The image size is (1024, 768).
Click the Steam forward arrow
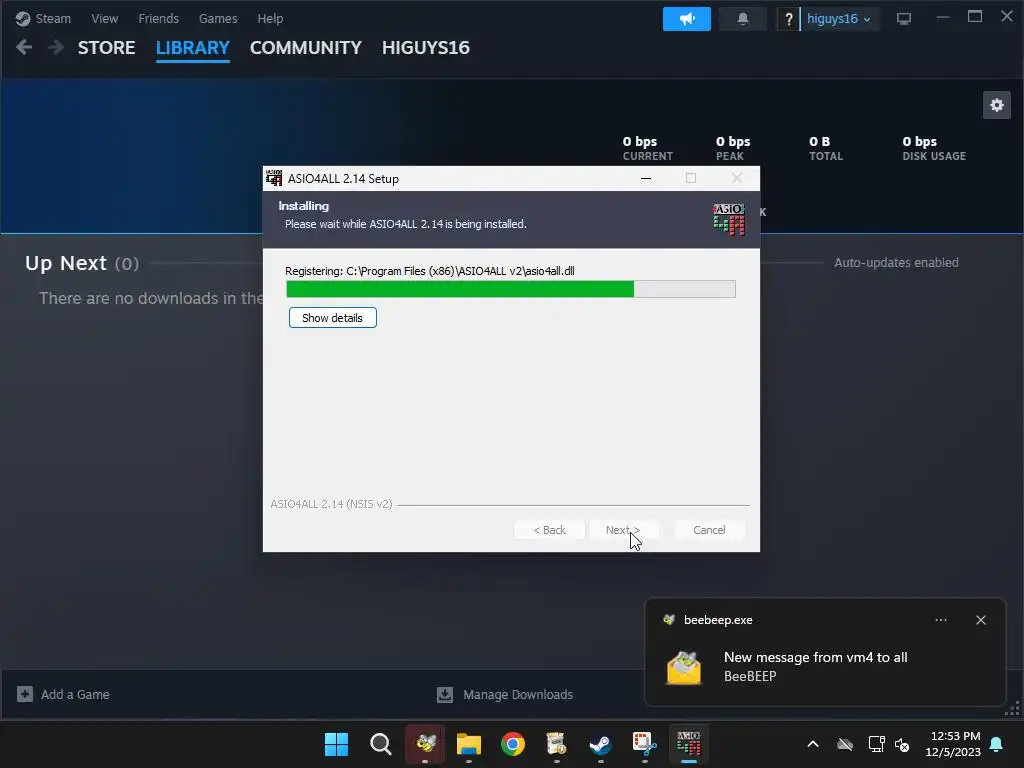click(56, 47)
